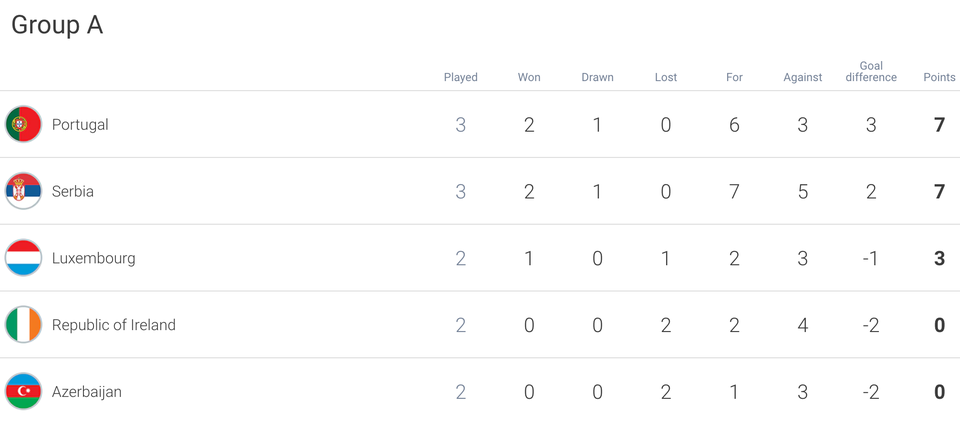Click the Group A heading
Viewport: 960px width, 437px height.
pyautogui.click(x=57, y=25)
